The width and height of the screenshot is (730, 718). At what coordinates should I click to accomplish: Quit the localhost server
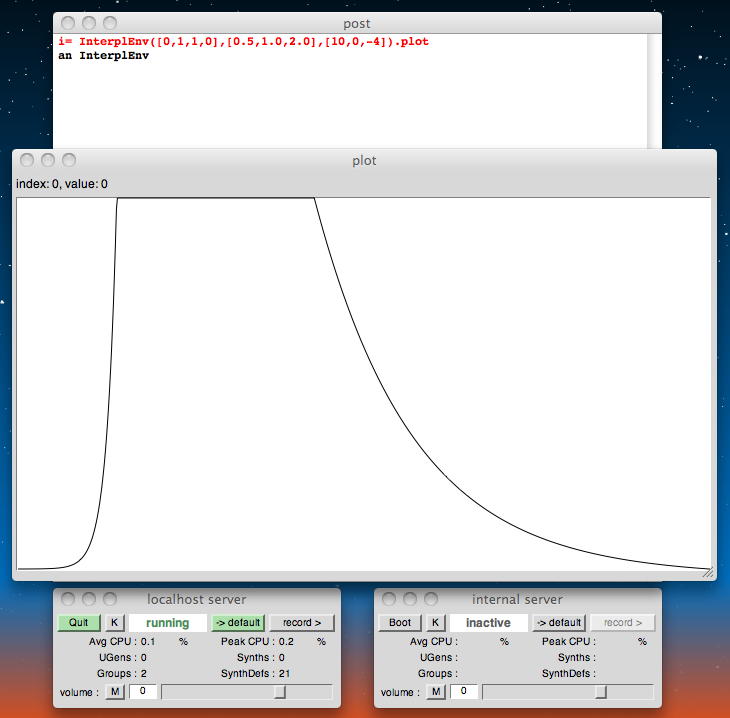79,623
